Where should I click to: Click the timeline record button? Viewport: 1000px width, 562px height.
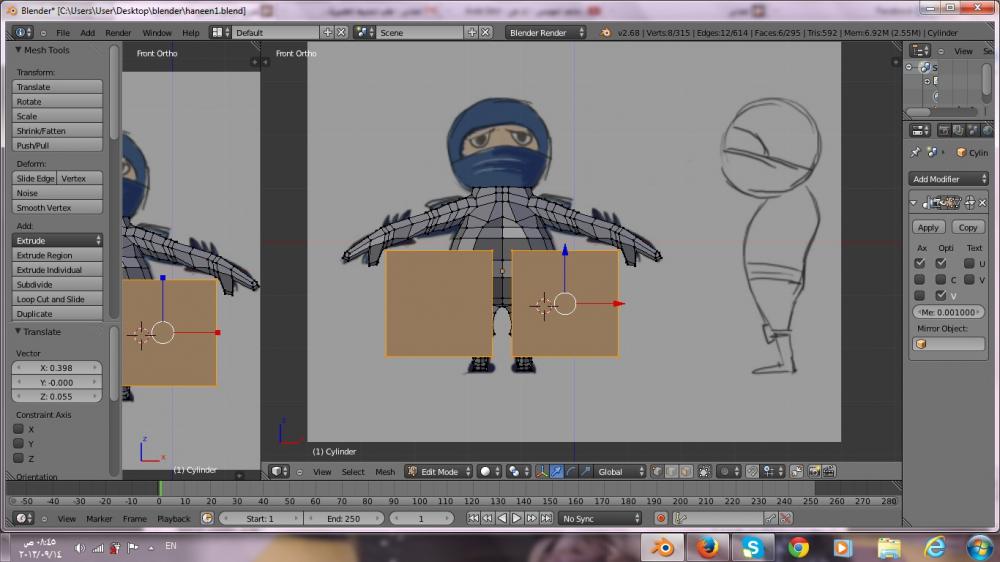tap(661, 518)
